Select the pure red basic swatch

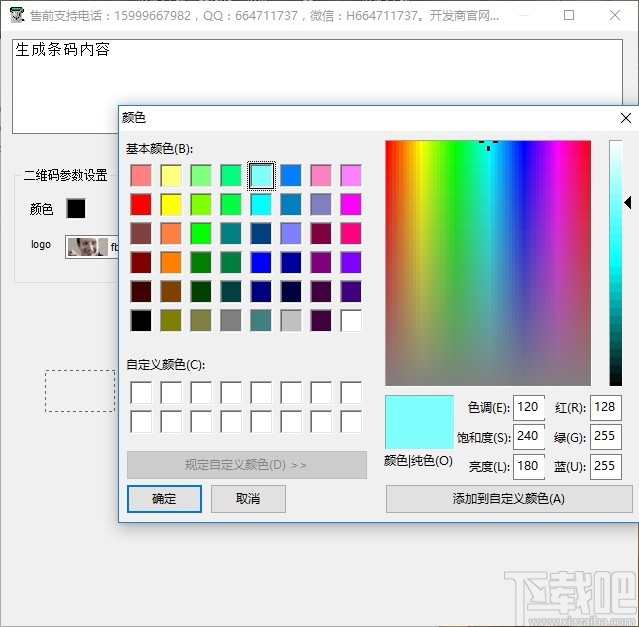[141, 205]
